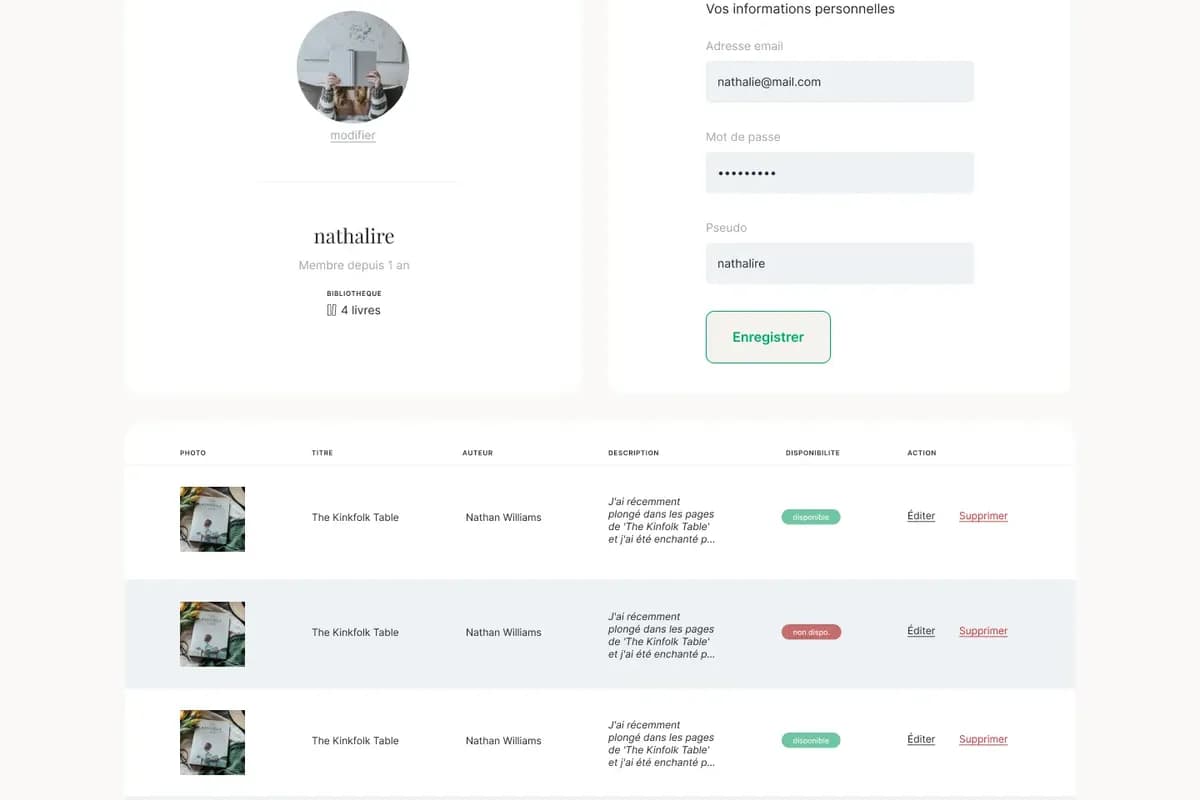1200x800 pixels.
Task: Click the Pseudo input field
Action: (x=839, y=264)
